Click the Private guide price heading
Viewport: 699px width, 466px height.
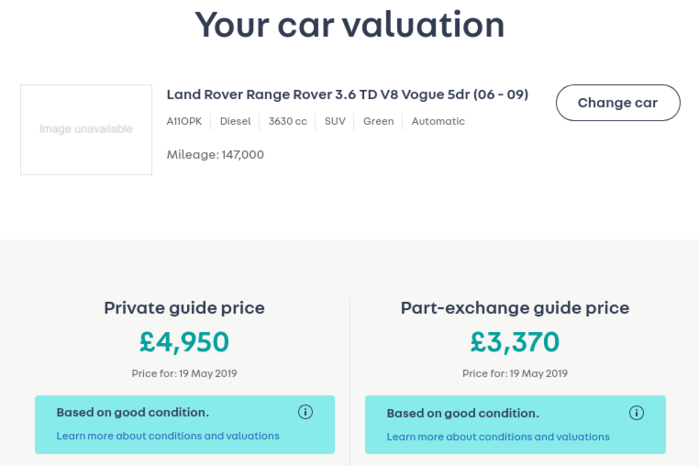point(184,308)
